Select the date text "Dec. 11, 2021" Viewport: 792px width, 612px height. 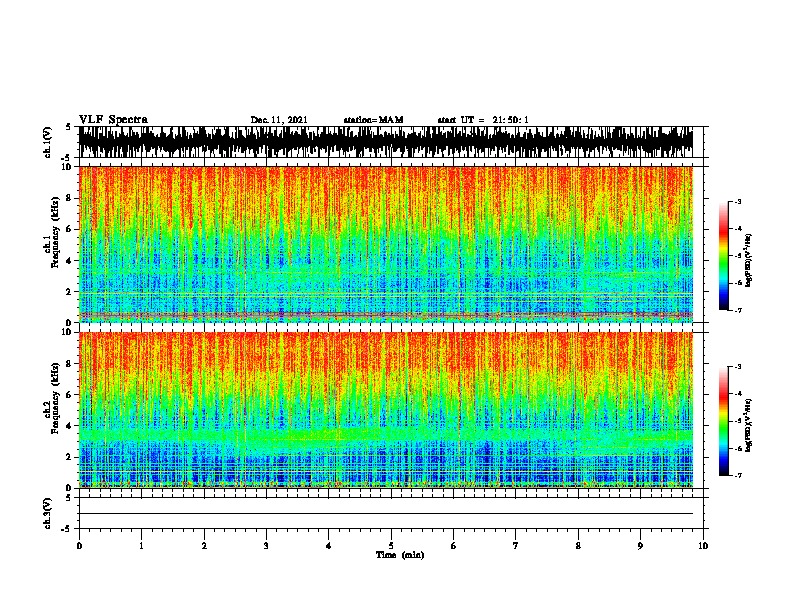(279, 120)
